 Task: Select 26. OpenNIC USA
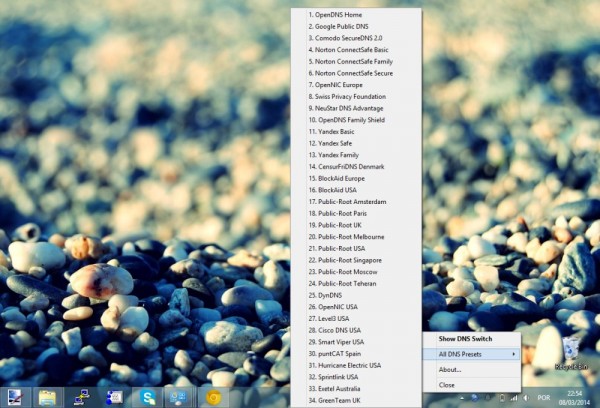tap(356, 307)
